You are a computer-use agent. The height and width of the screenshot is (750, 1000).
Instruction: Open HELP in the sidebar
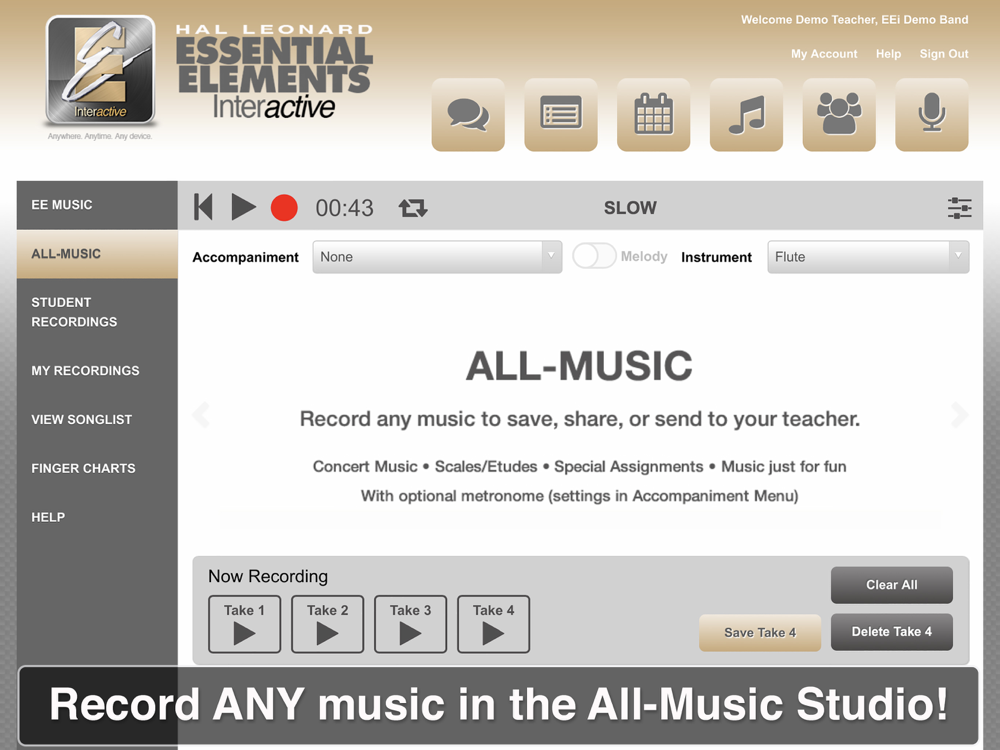[x=97, y=517]
